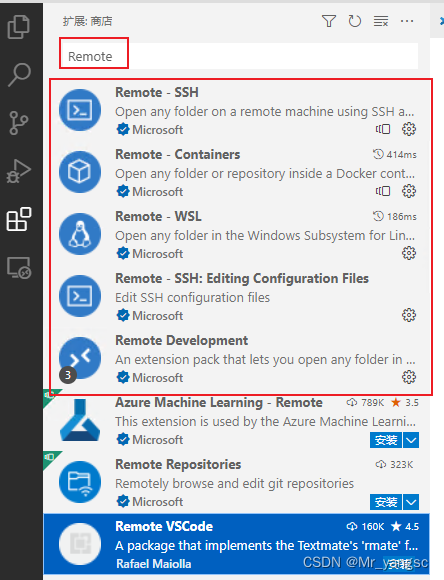Open the Remote - SSH extension icon

pyautogui.click(x=80, y=110)
